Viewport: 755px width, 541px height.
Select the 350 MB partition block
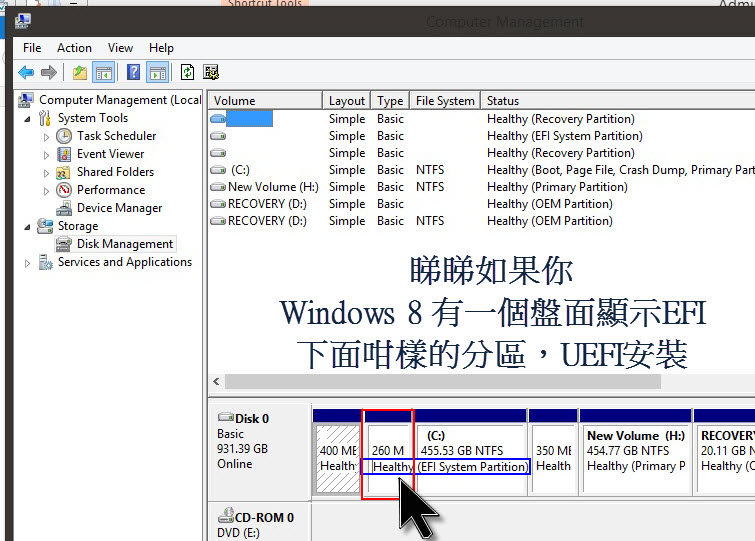[x=553, y=458]
